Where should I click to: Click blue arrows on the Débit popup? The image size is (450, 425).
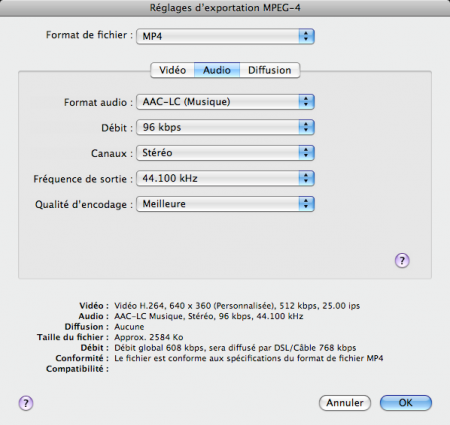pyautogui.click(x=306, y=127)
